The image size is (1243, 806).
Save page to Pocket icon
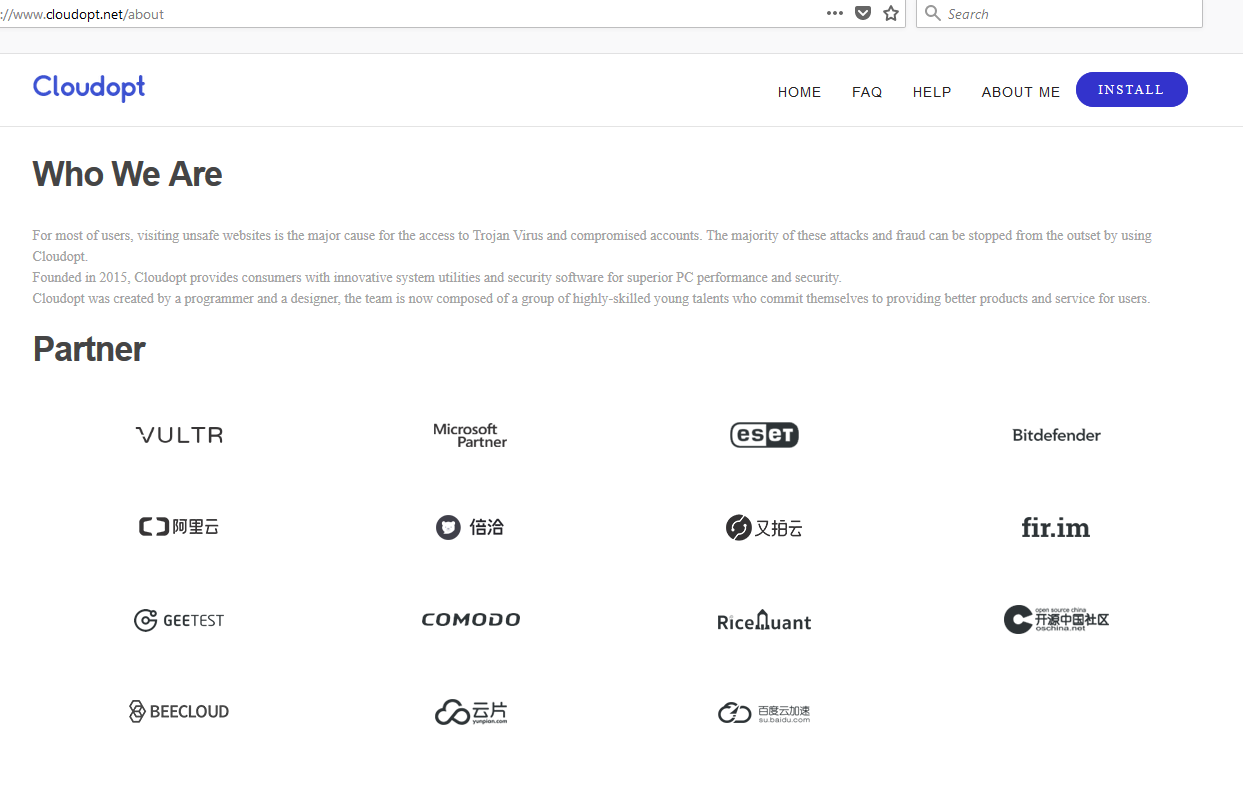pyautogui.click(x=863, y=14)
